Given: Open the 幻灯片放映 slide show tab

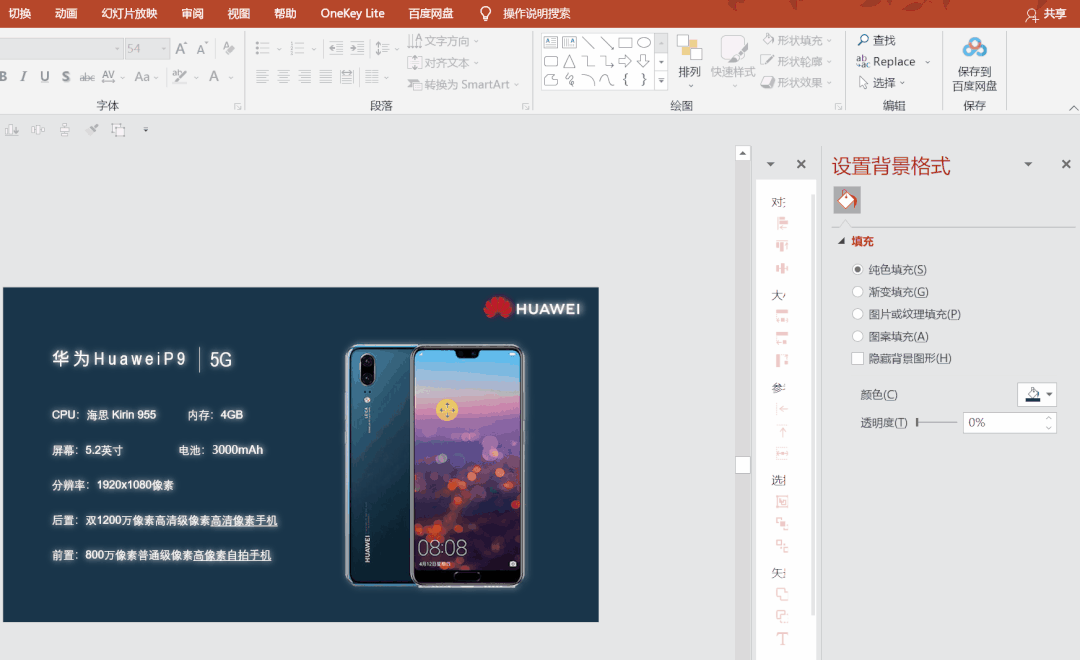Looking at the screenshot, I should 129,14.
